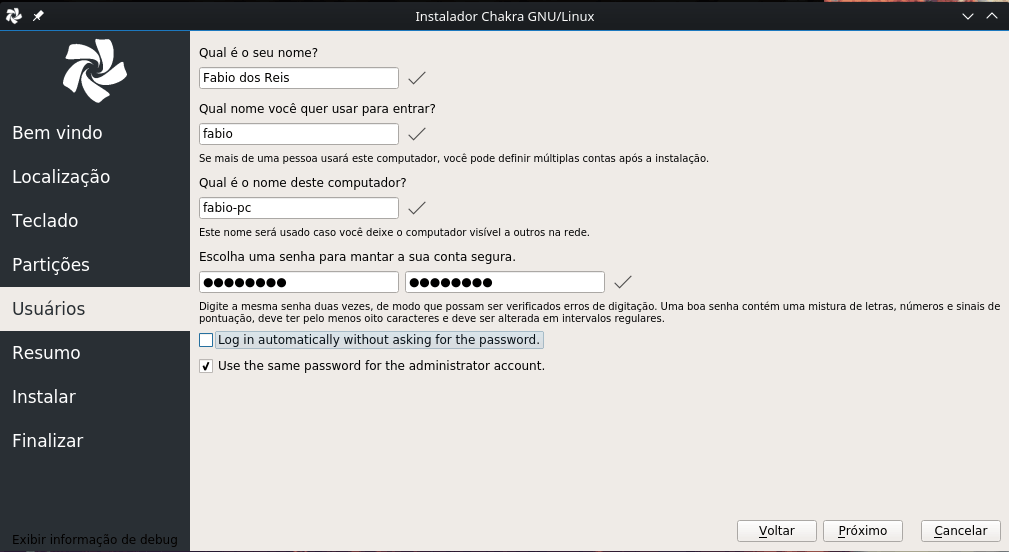Switch to the Partições step
Screen dimensions: 1009x552
click(x=51, y=265)
